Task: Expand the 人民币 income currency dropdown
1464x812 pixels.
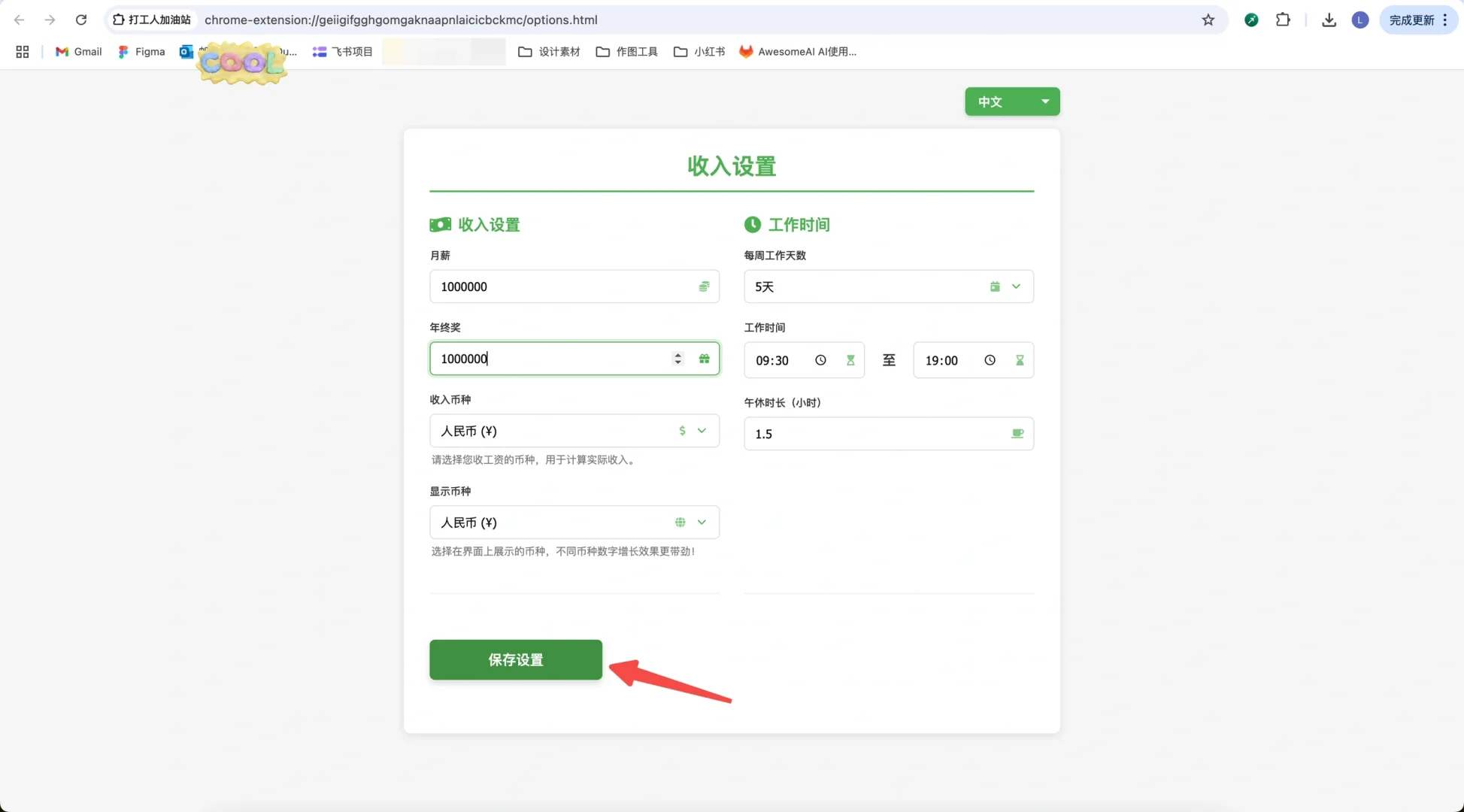Action: click(701, 431)
